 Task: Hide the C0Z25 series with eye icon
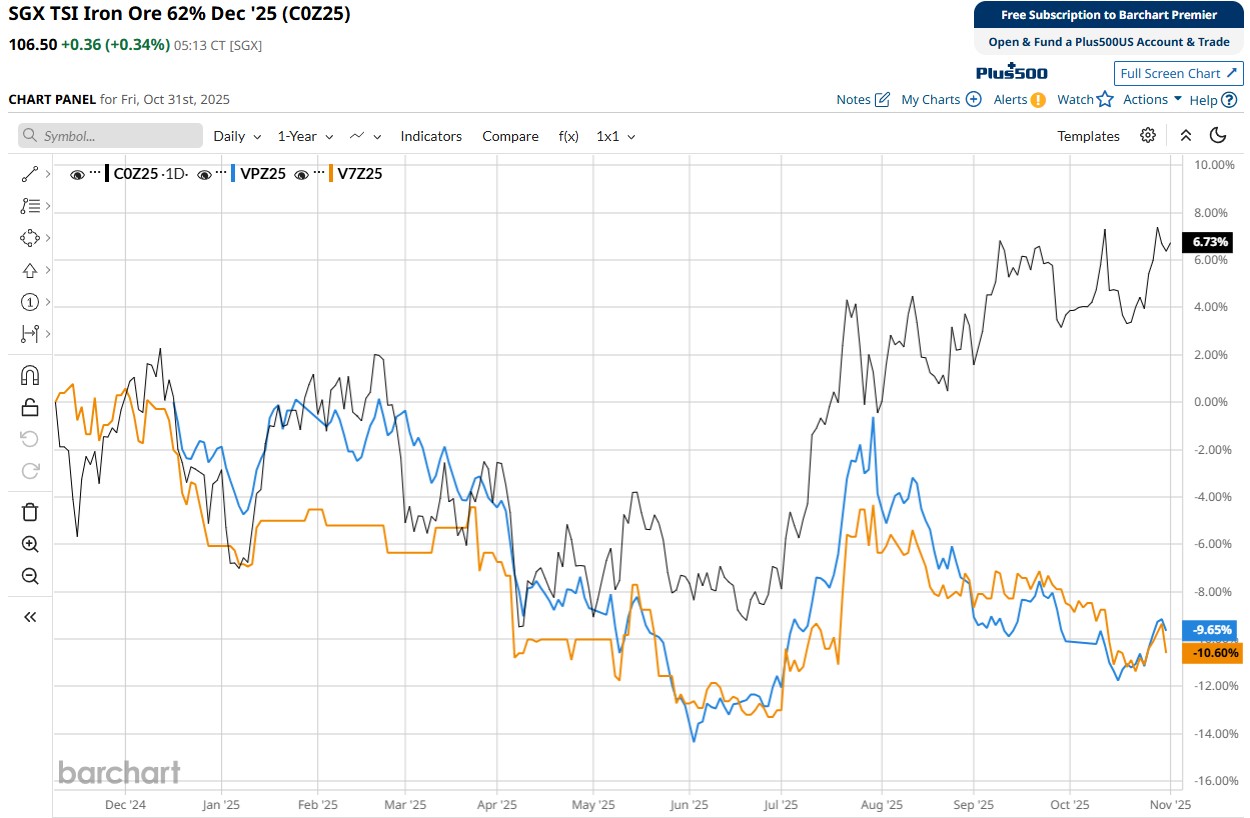pos(77,174)
